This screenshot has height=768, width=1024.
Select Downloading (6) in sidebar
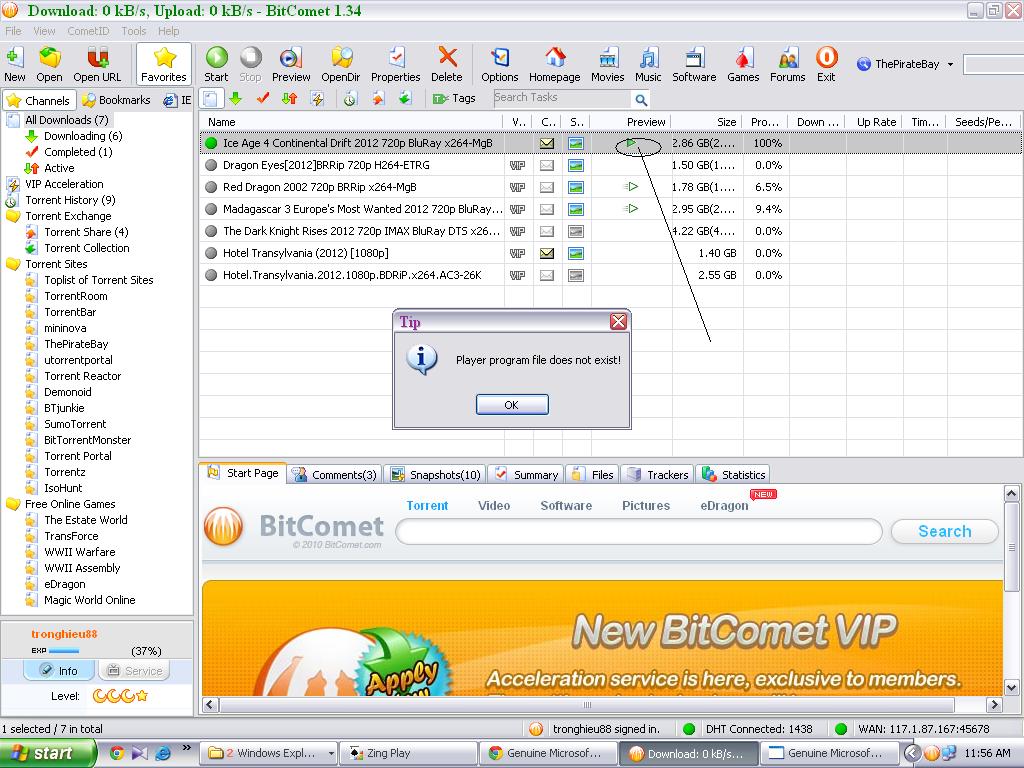pyautogui.click(x=83, y=136)
